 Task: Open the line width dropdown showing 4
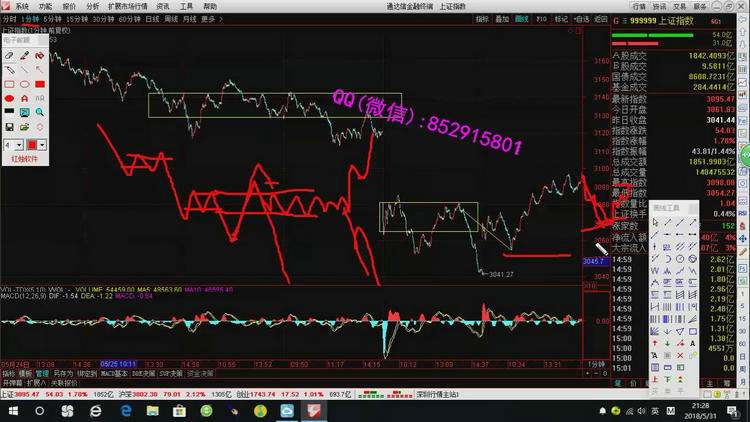(16, 145)
